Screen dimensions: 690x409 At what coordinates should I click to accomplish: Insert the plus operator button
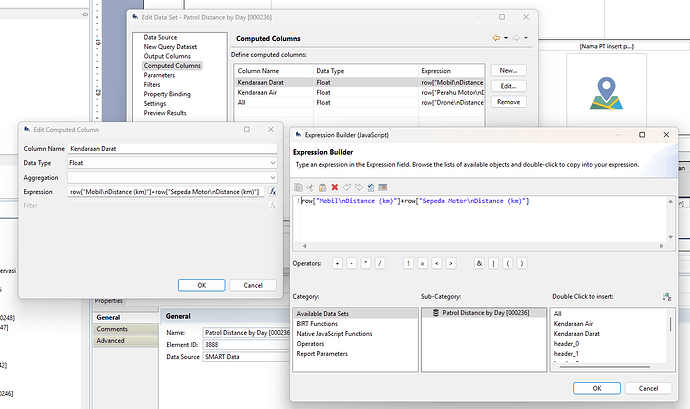coord(337,263)
